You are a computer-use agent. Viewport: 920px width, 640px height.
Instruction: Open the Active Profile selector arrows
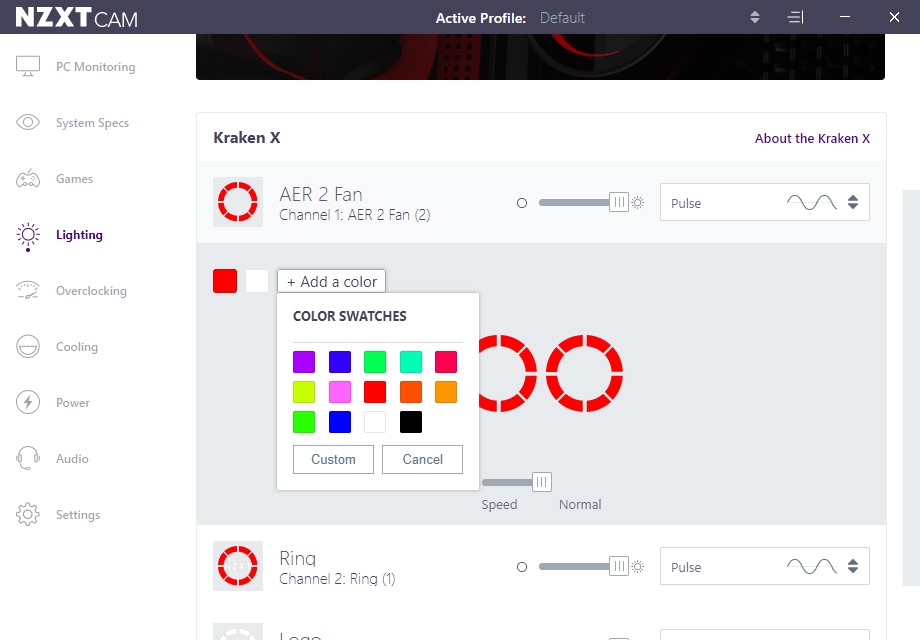click(x=755, y=18)
